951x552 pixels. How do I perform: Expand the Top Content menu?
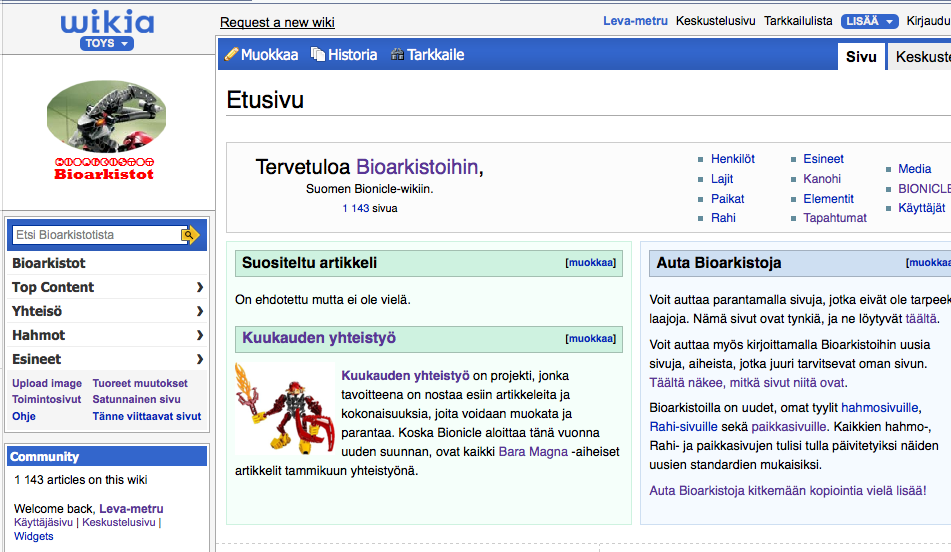point(107,288)
